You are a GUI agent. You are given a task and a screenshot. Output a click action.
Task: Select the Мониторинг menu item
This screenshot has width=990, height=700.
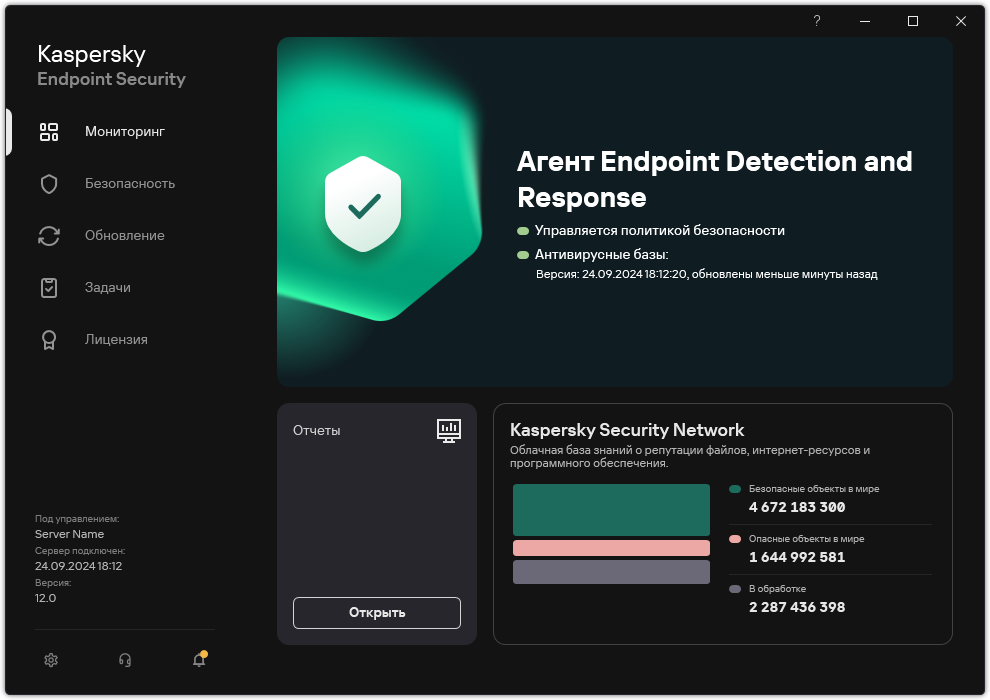click(125, 131)
